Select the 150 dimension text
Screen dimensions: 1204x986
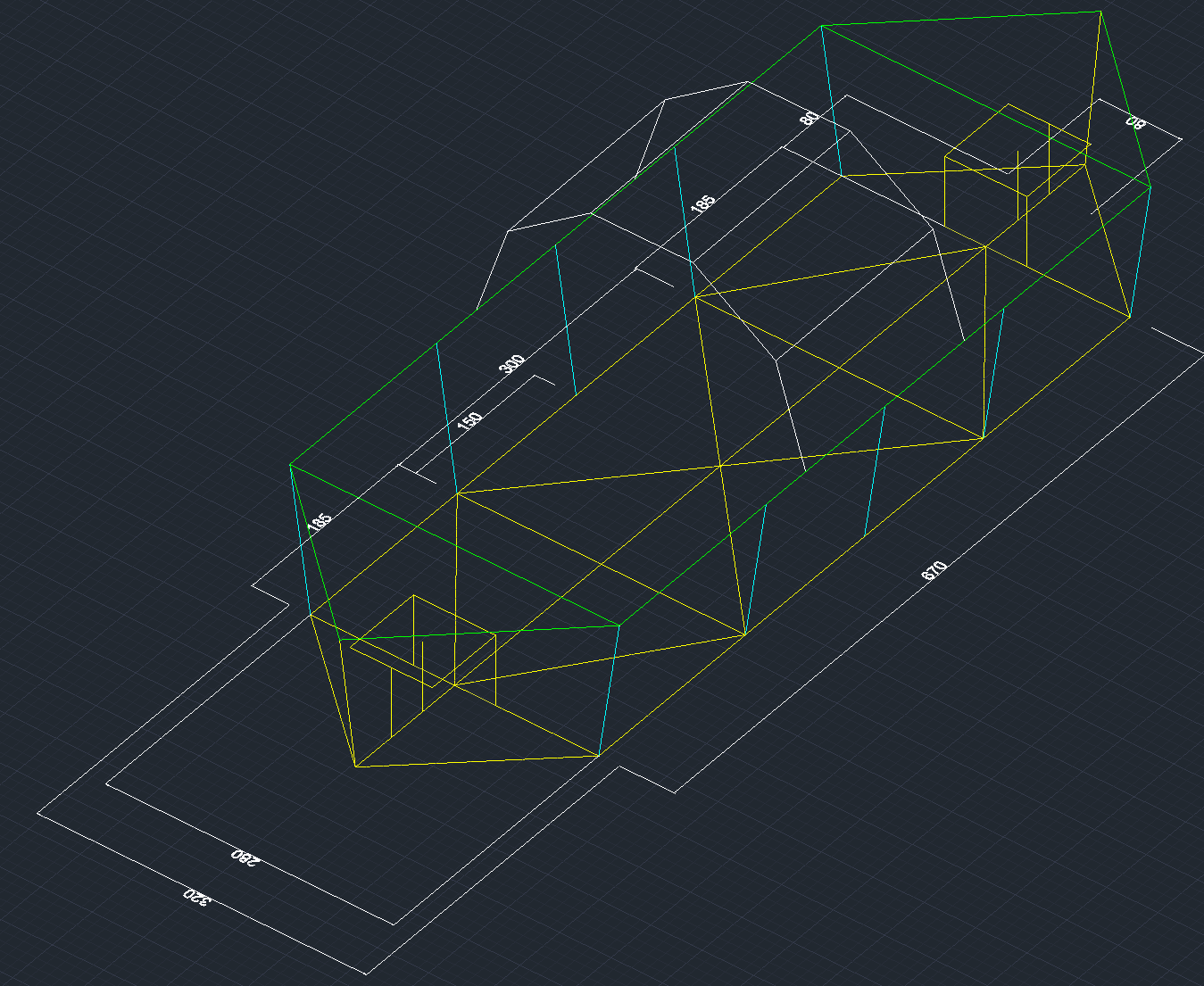click(469, 421)
